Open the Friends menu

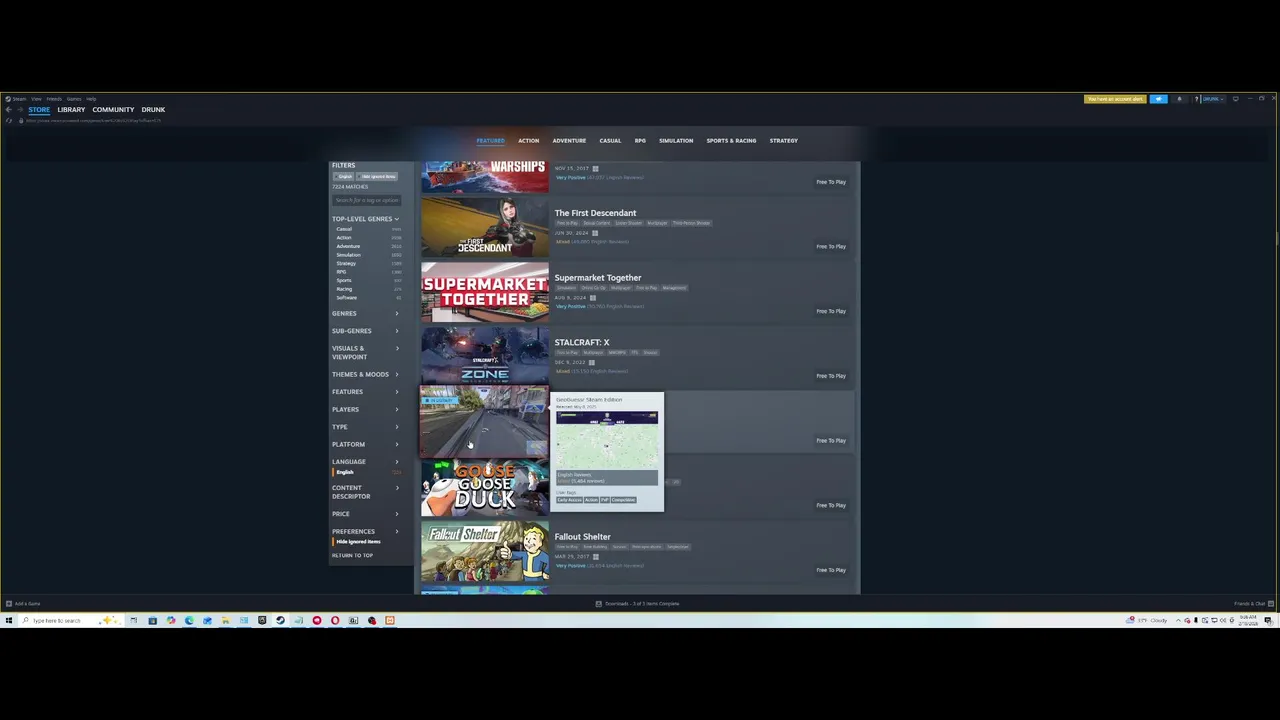point(54,99)
